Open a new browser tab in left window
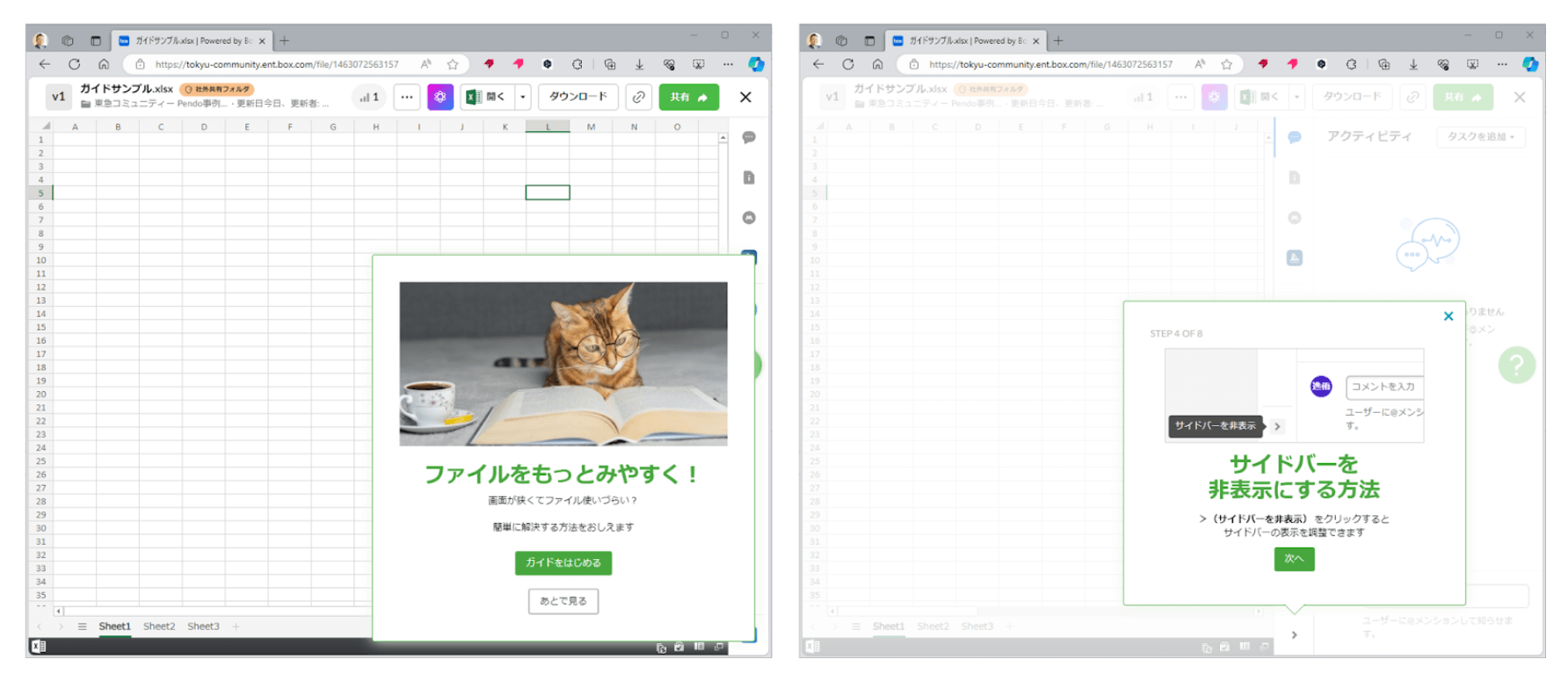 click(284, 40)
